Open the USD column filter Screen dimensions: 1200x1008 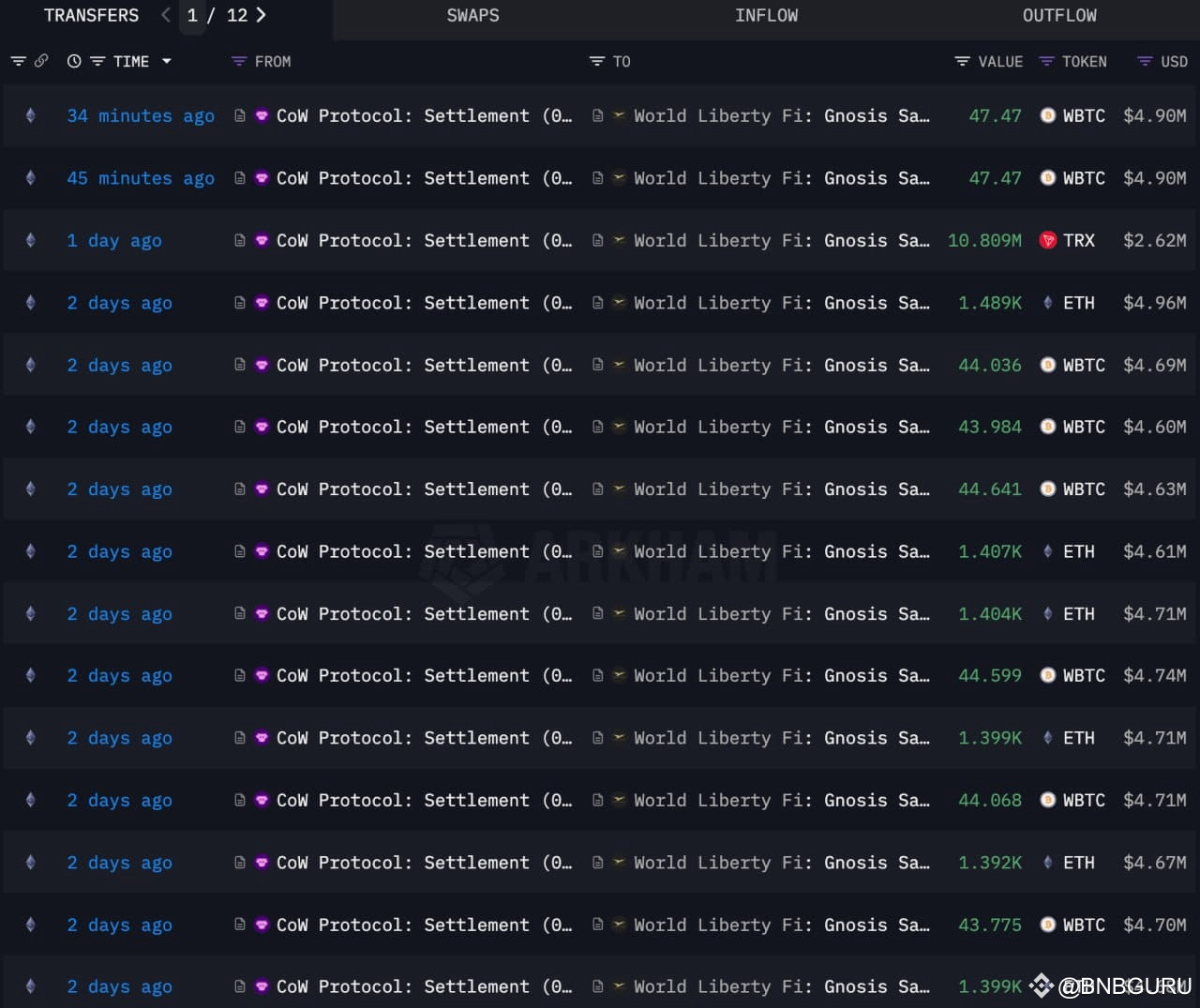tap(1145, 61)
